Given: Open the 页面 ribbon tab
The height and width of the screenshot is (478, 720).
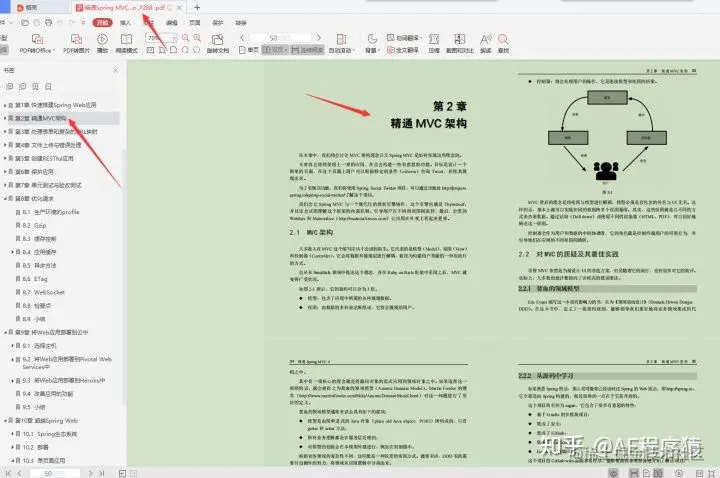Looking at the screenshot, I should point(195,22).
